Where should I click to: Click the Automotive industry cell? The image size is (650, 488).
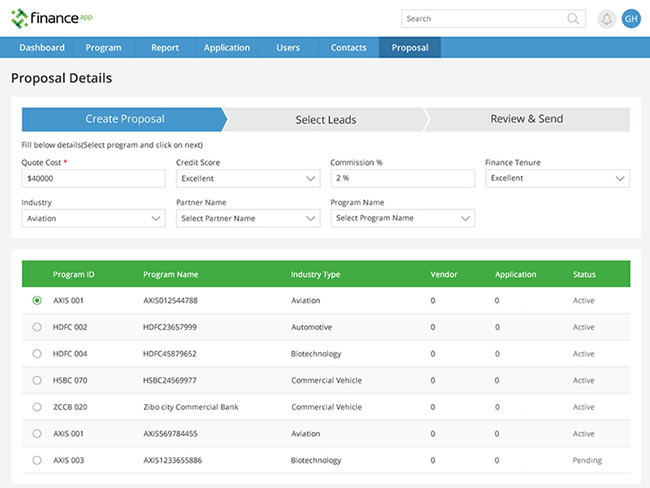(x=311, y=327)
